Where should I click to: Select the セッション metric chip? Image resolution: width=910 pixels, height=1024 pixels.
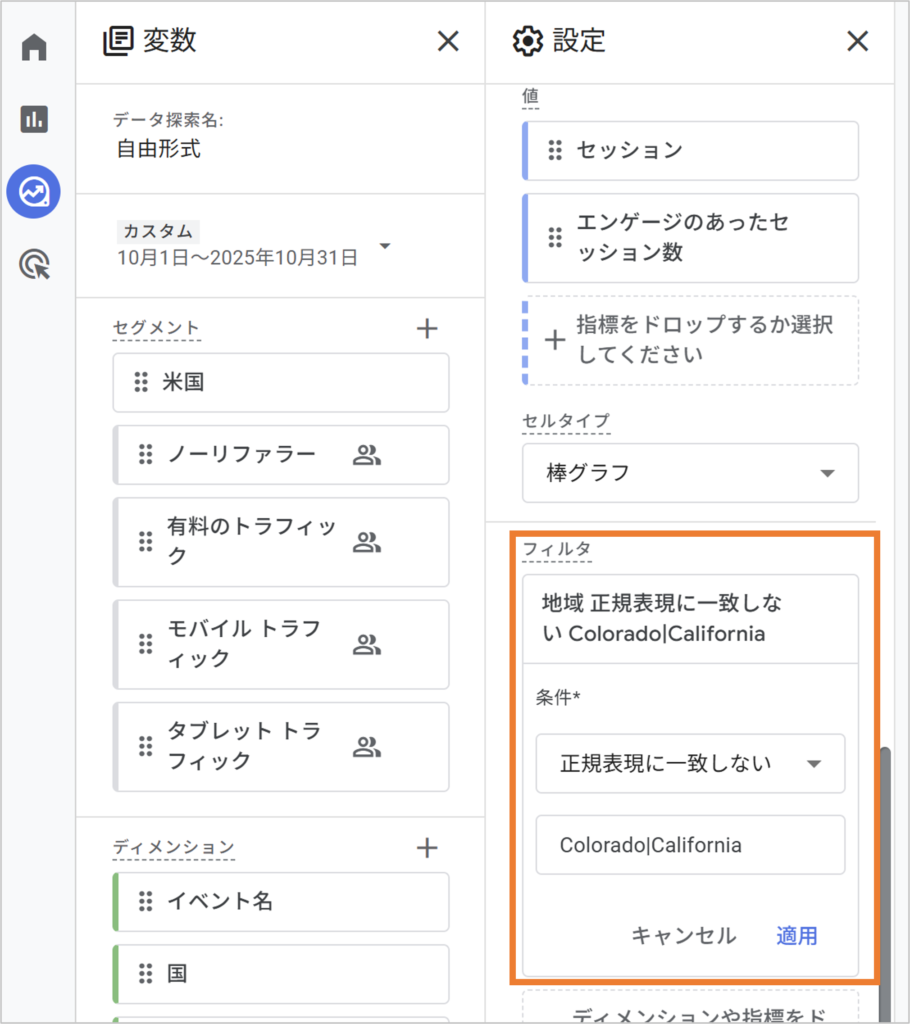coord(690,150)
